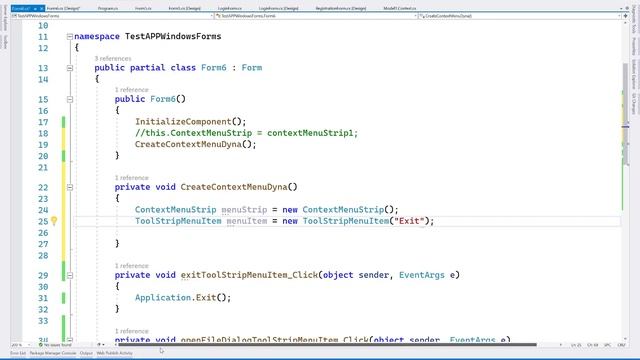Viewport: 640px width, 360px height.
Task: Switch to the Form5.cs [Design] tab
Action: coord(184,9)
